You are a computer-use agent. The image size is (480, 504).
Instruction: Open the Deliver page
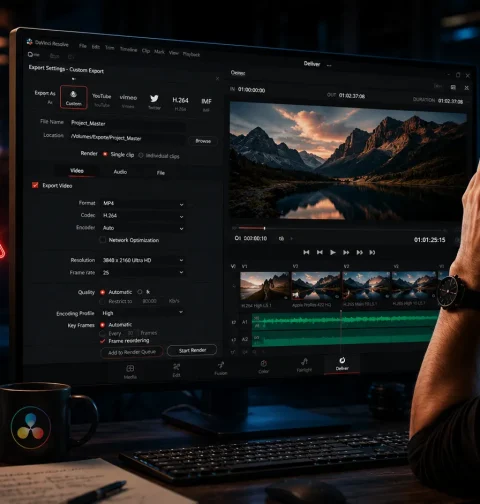click(342, 364)
